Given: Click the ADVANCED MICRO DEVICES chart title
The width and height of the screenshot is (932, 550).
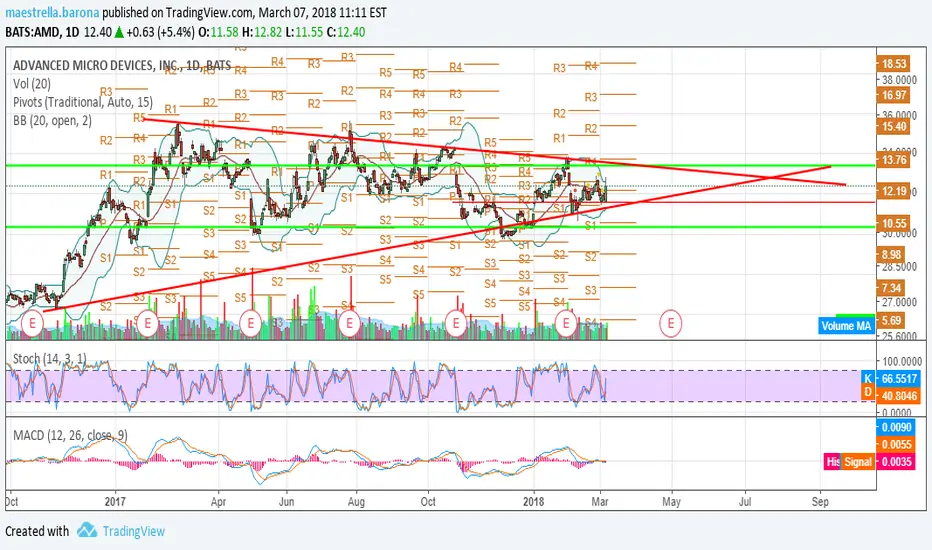Looking at the screenshot, I should [122, 65].
